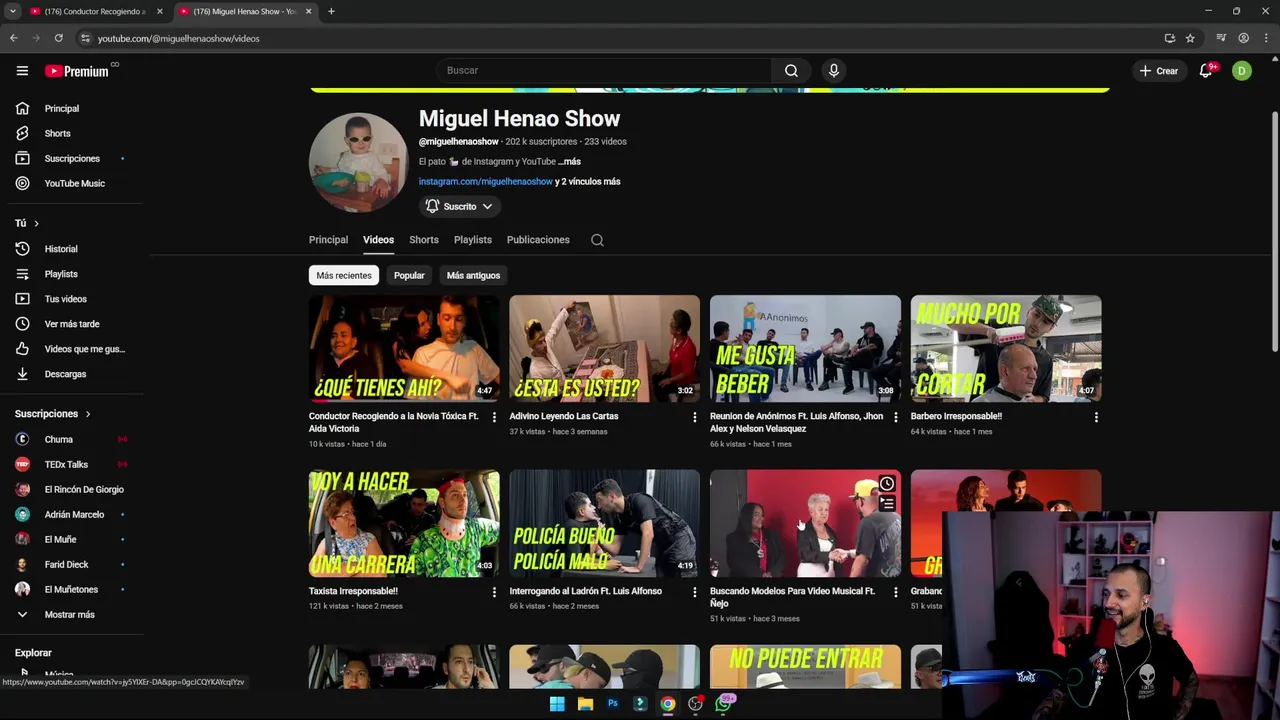Open options for Interrogando al Ladrón video
This screenshot has height=720, width=1280.
695,592
